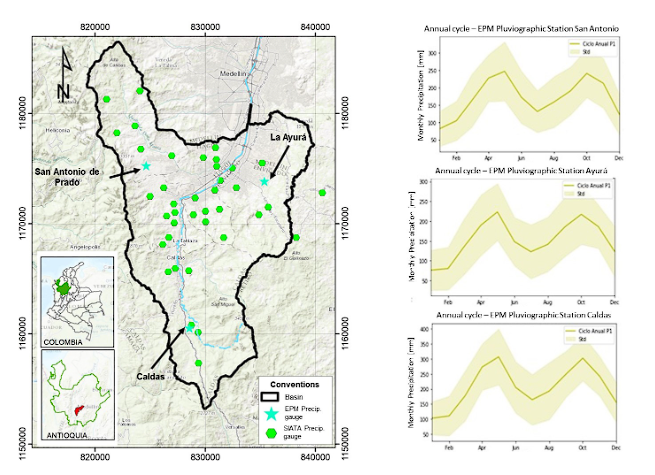This screenshot has width=655, height=475.
Task: Click the cyan star gauge near Caldas
Action: point(190,326)
